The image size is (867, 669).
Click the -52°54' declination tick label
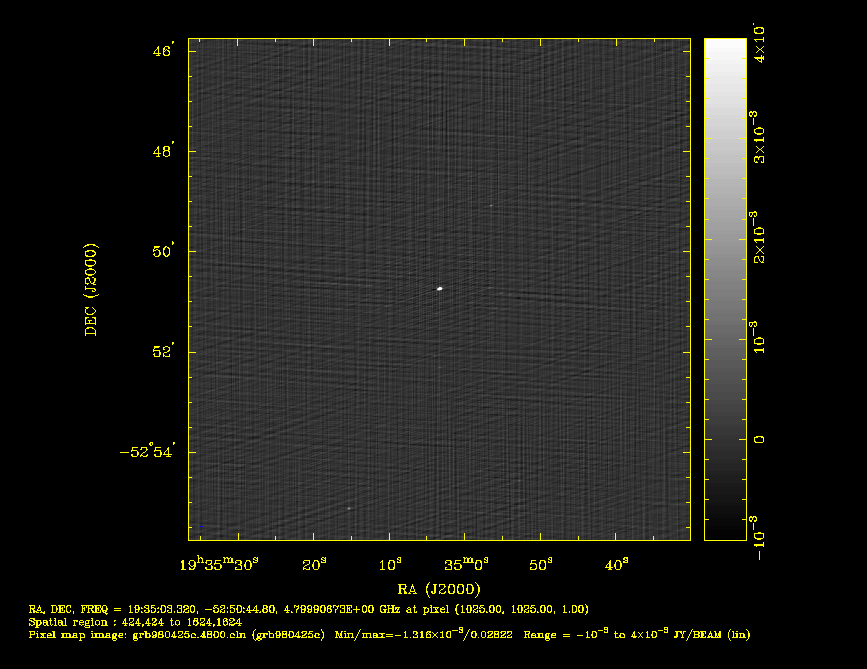(x=148, y=452)
